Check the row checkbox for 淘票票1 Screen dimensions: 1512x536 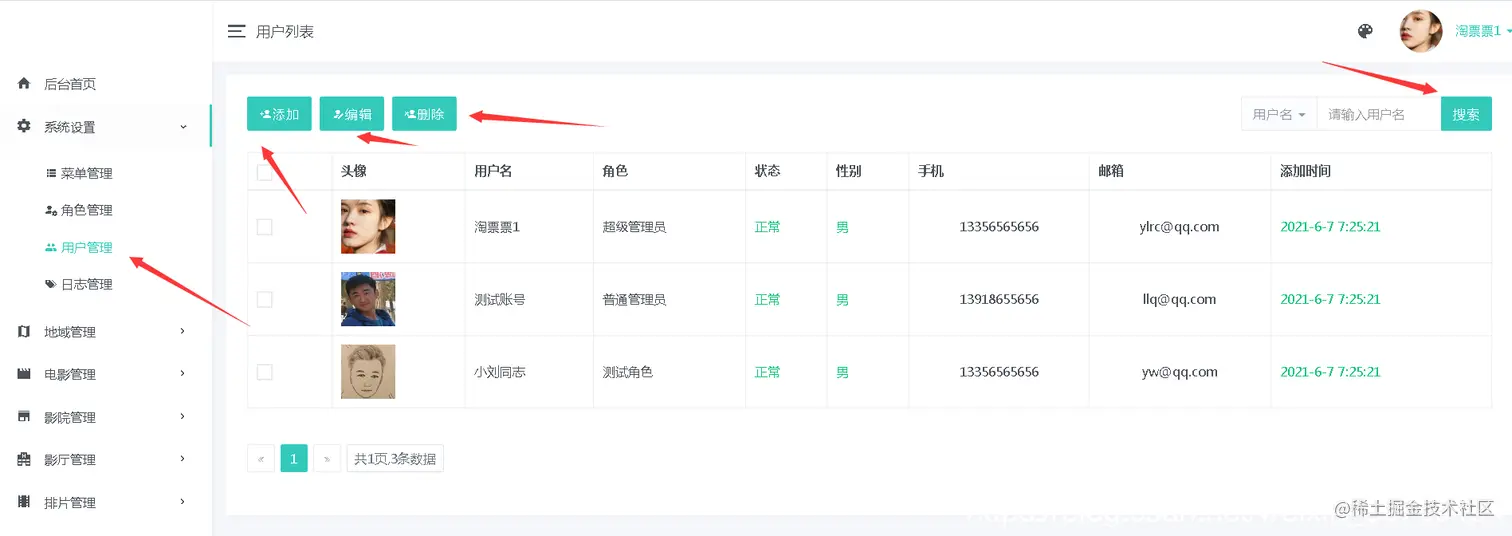[265, 227]
